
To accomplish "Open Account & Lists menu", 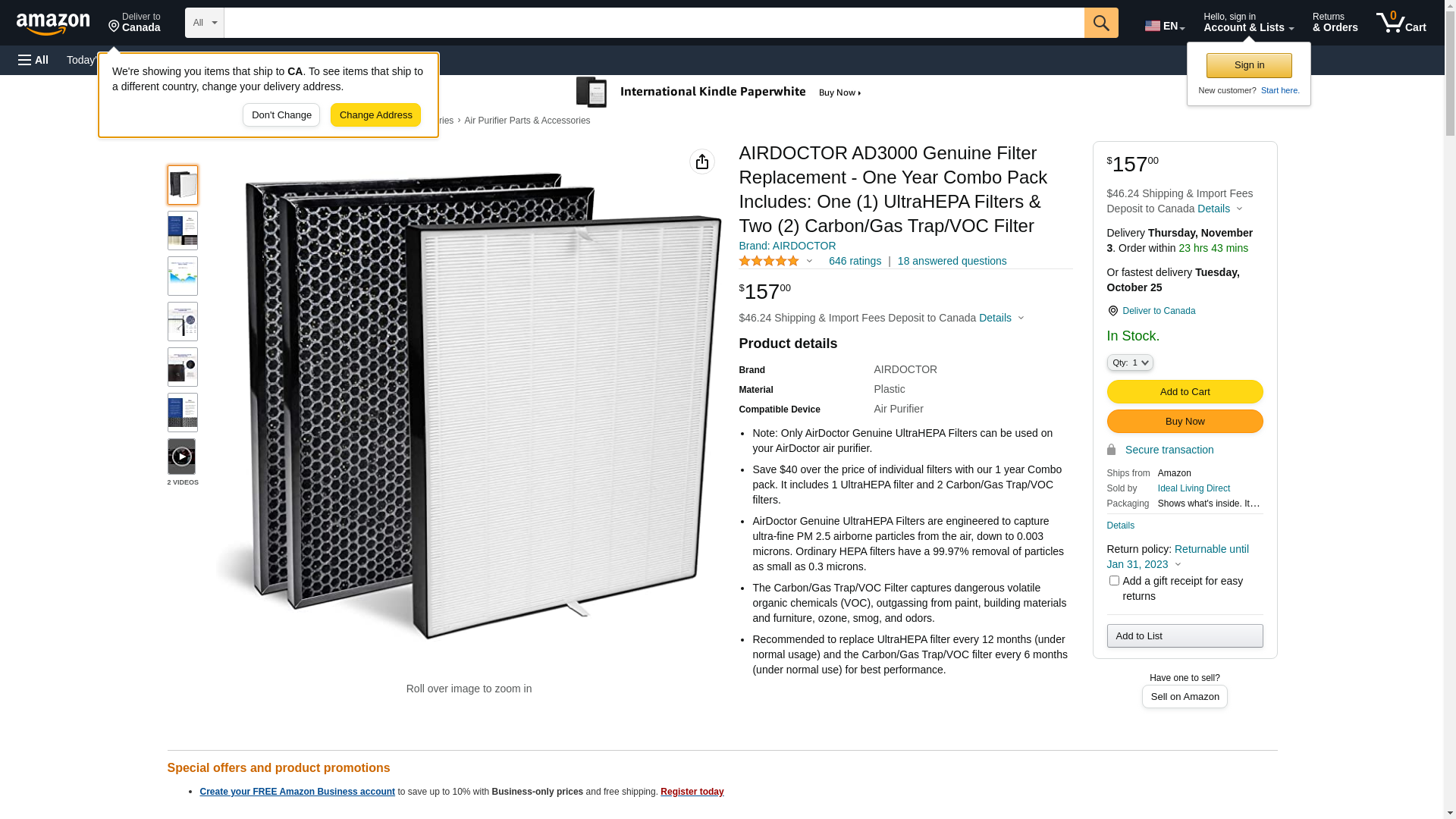I will point(1248,23).
